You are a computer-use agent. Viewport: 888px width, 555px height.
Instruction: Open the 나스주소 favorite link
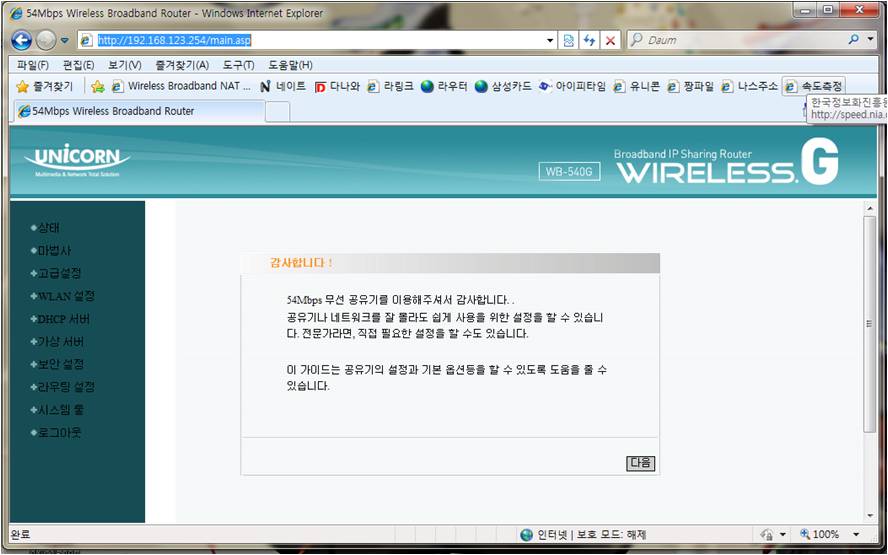[x=749, y=87]
